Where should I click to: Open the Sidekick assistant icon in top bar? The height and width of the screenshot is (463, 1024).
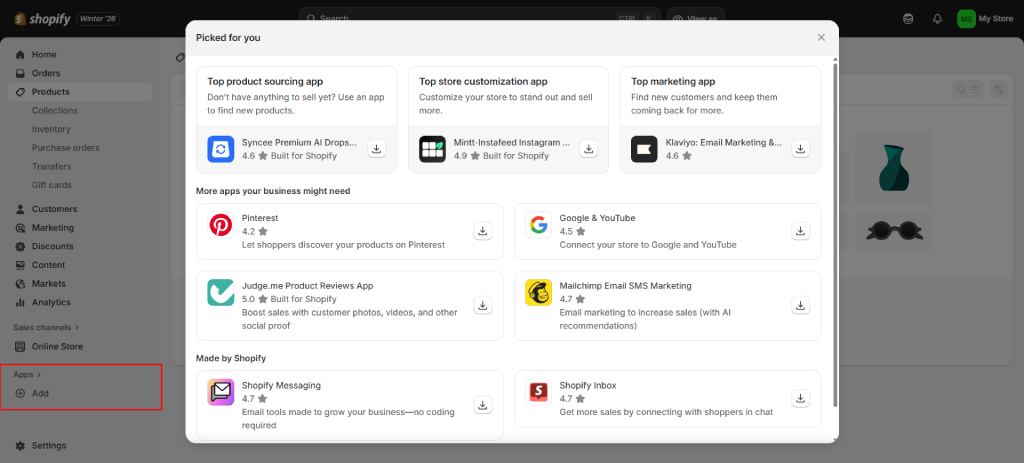coord(908,19)
